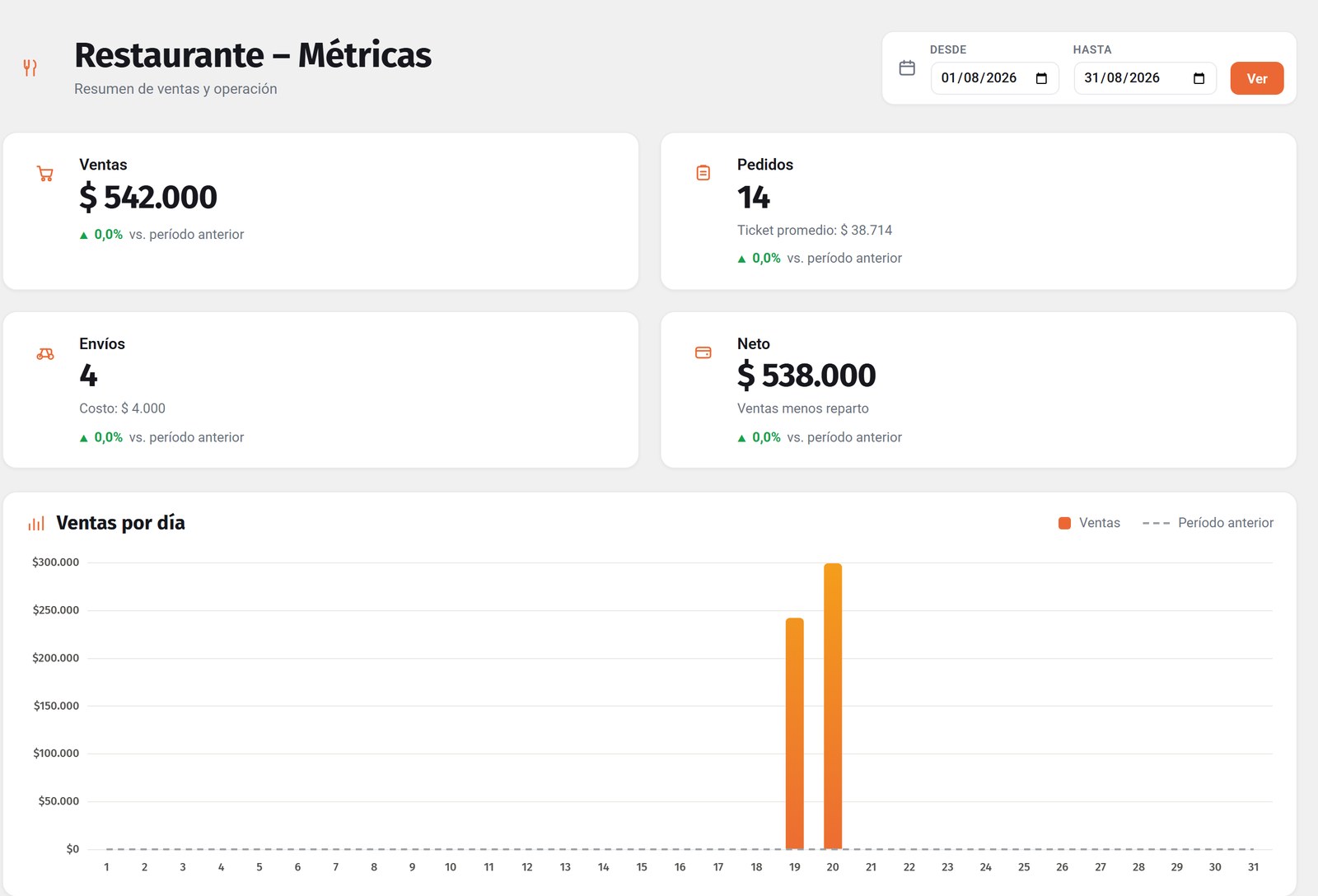
Task: Click the $150.000 y-axis label
Action: click(56, 706)
